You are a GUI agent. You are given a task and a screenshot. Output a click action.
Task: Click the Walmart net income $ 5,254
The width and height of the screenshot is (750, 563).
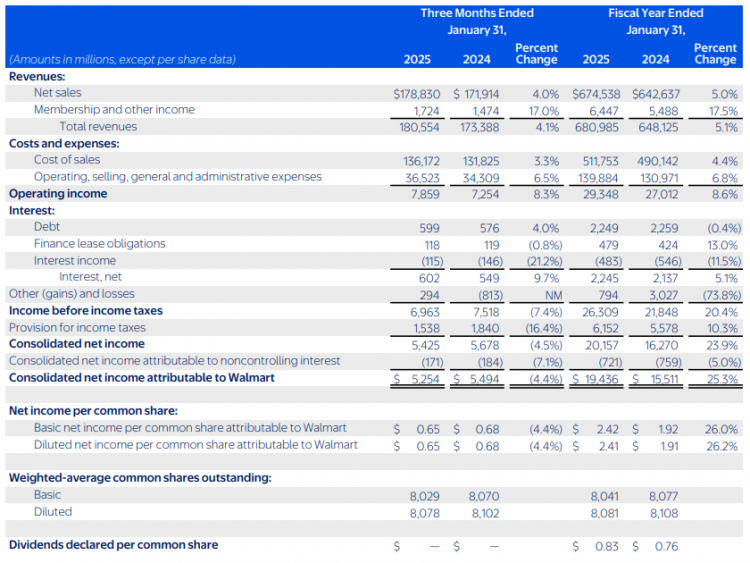417,379
